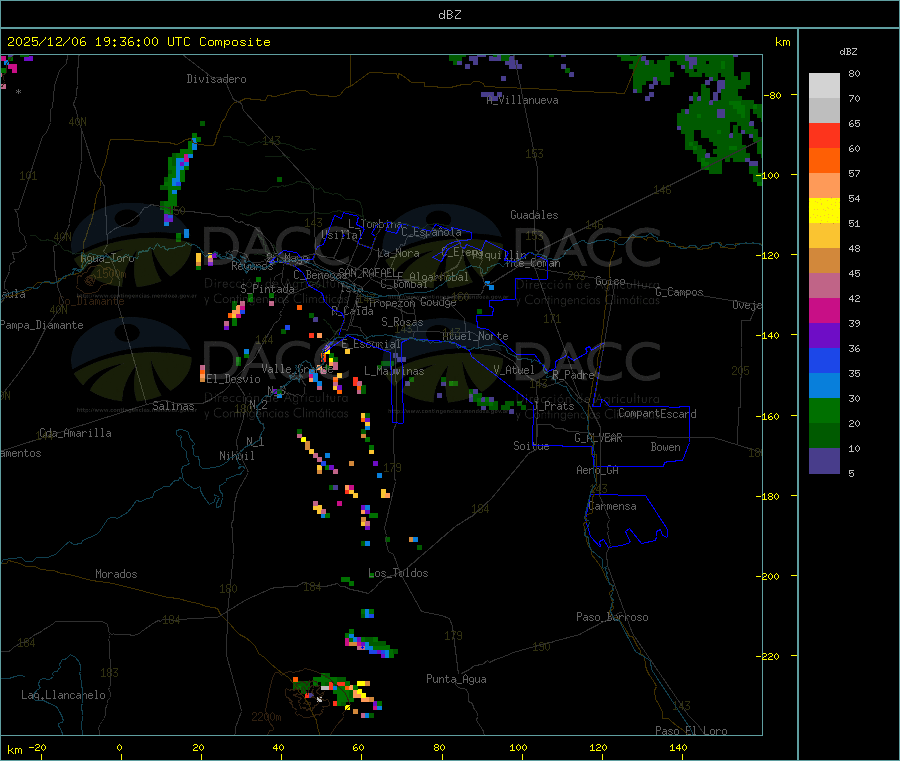Select the magenta 39-42 dBZ legend swatch
This screenshot has width=900, height=761.
point(824,310)
